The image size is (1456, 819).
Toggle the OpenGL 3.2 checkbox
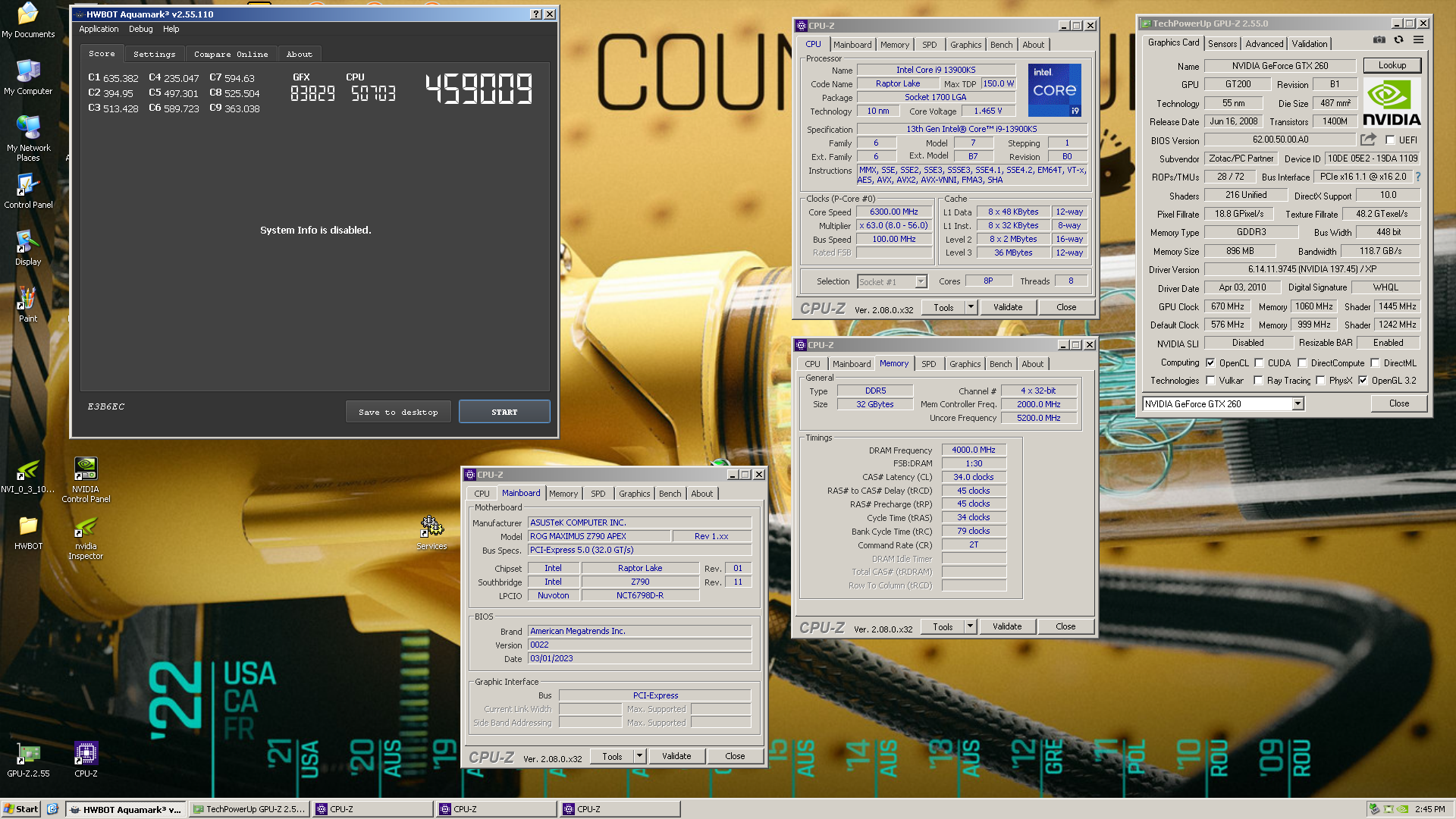pos(1363,381)
